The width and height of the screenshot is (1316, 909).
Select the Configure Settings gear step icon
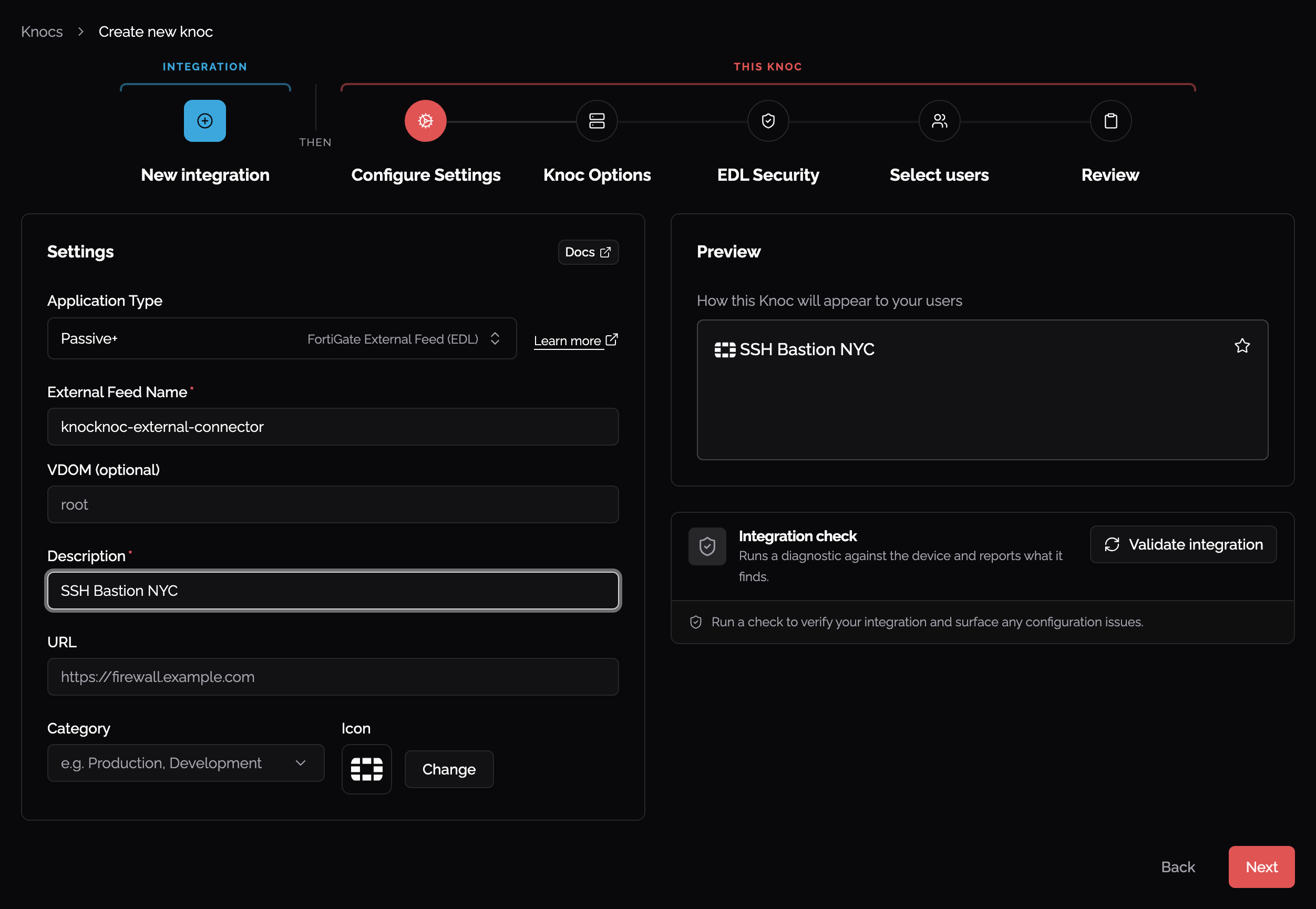click(426, 121)
